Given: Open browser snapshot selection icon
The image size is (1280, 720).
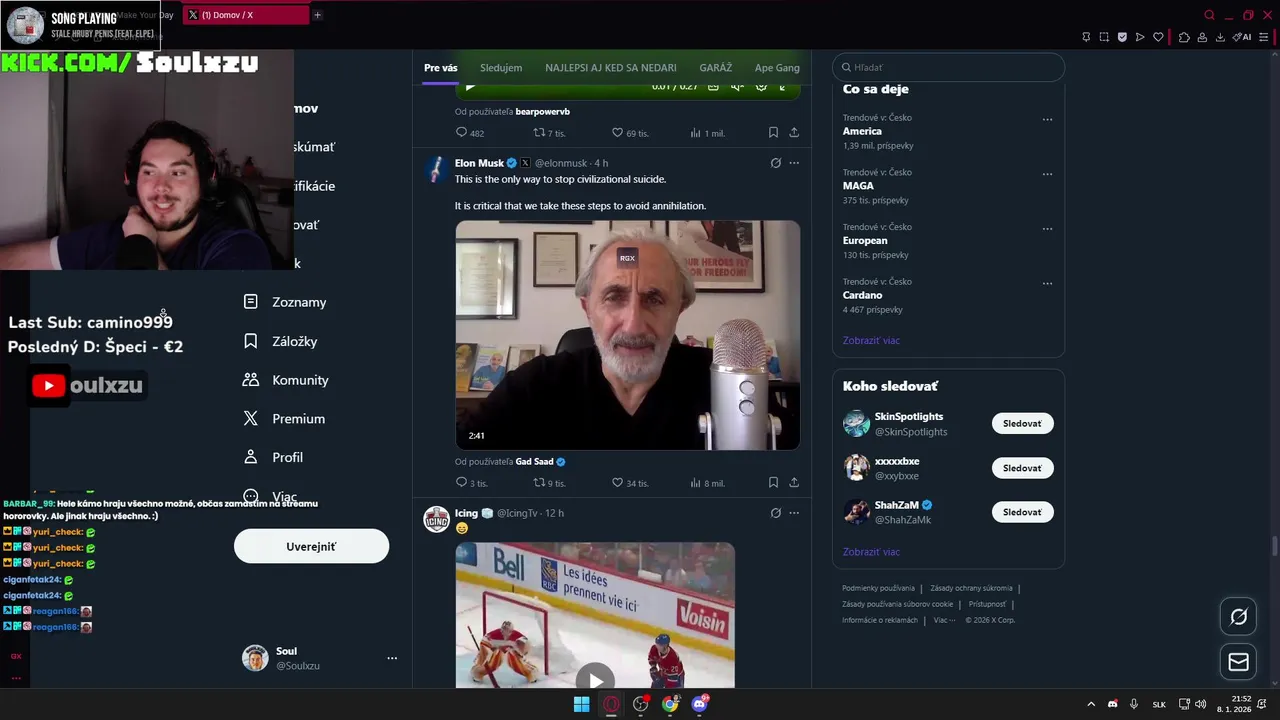Looking at the screenshot, I should [1104, 37].
